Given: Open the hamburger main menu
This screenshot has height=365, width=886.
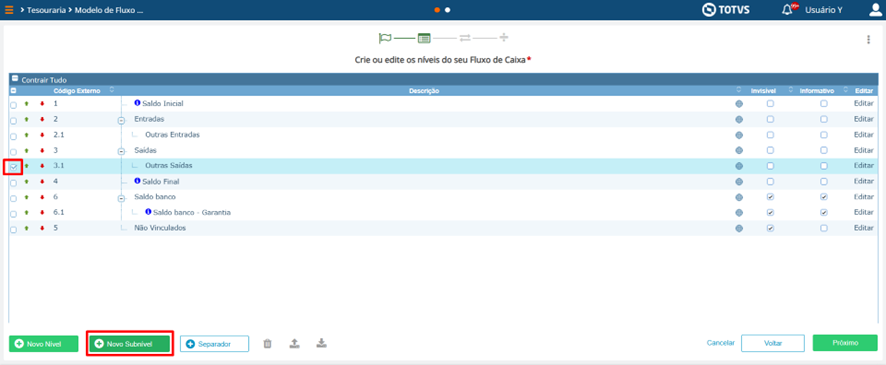Looking at the screenshot, I should pos(9,10).
